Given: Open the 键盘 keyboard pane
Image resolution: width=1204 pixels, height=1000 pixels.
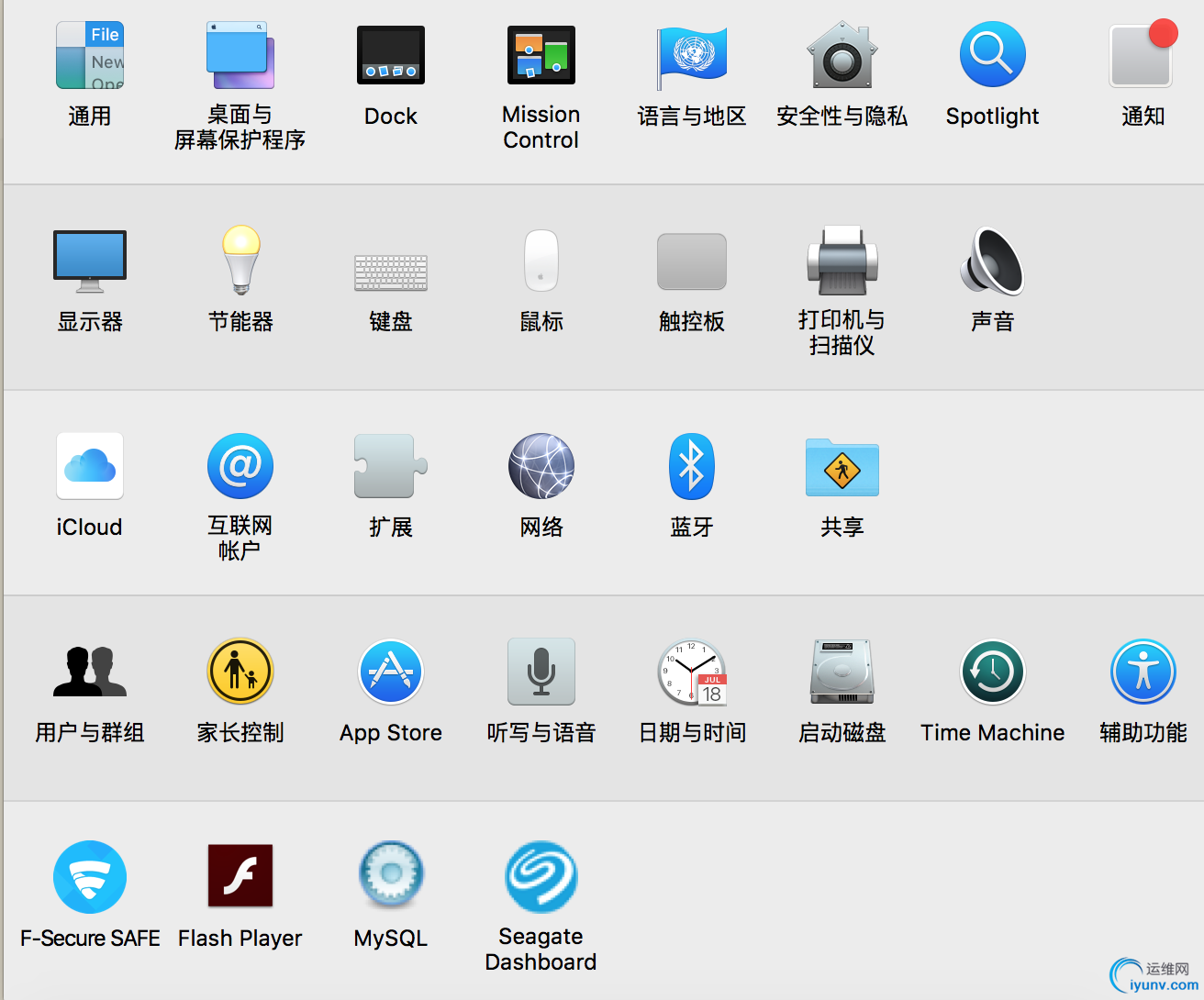Looking at the screenshot, I should (391, 272).
